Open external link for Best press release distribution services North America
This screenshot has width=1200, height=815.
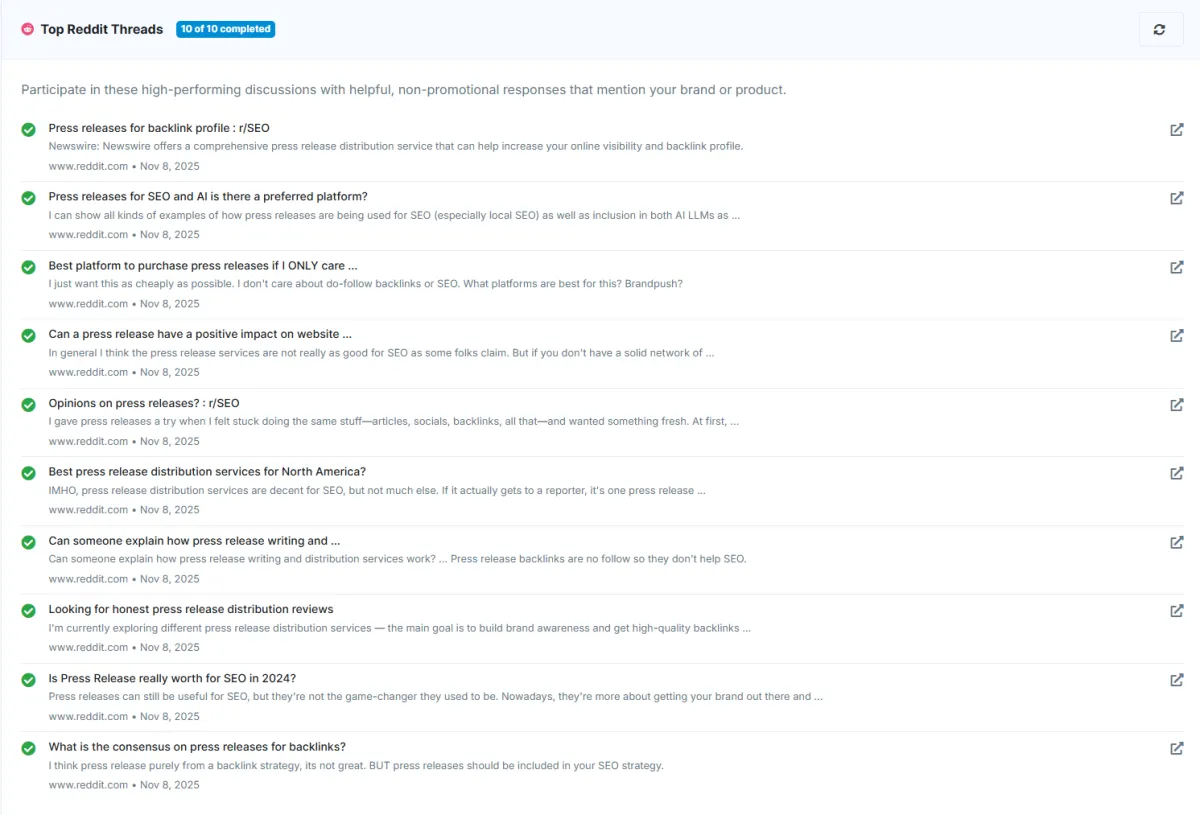coord(1177,473)
